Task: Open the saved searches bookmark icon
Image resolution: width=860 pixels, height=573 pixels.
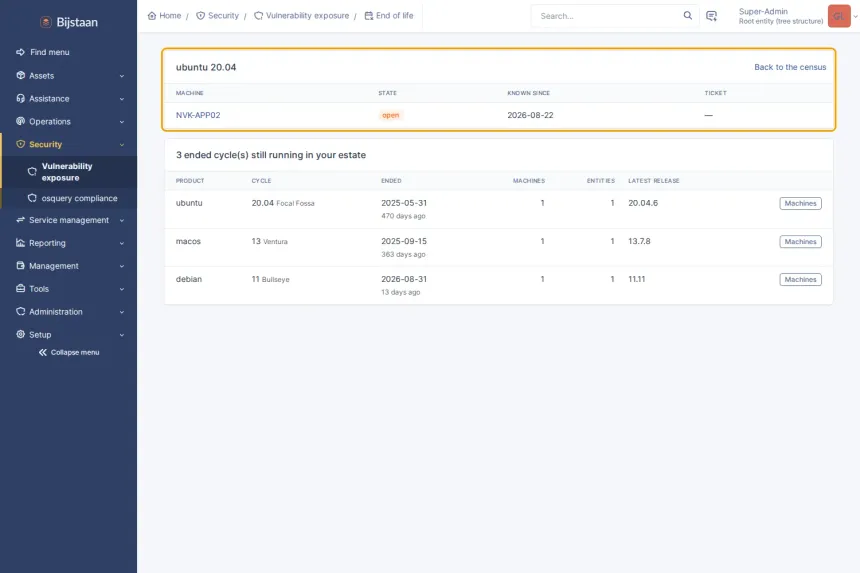Action: pyautogui.click(x=711, y=16)
